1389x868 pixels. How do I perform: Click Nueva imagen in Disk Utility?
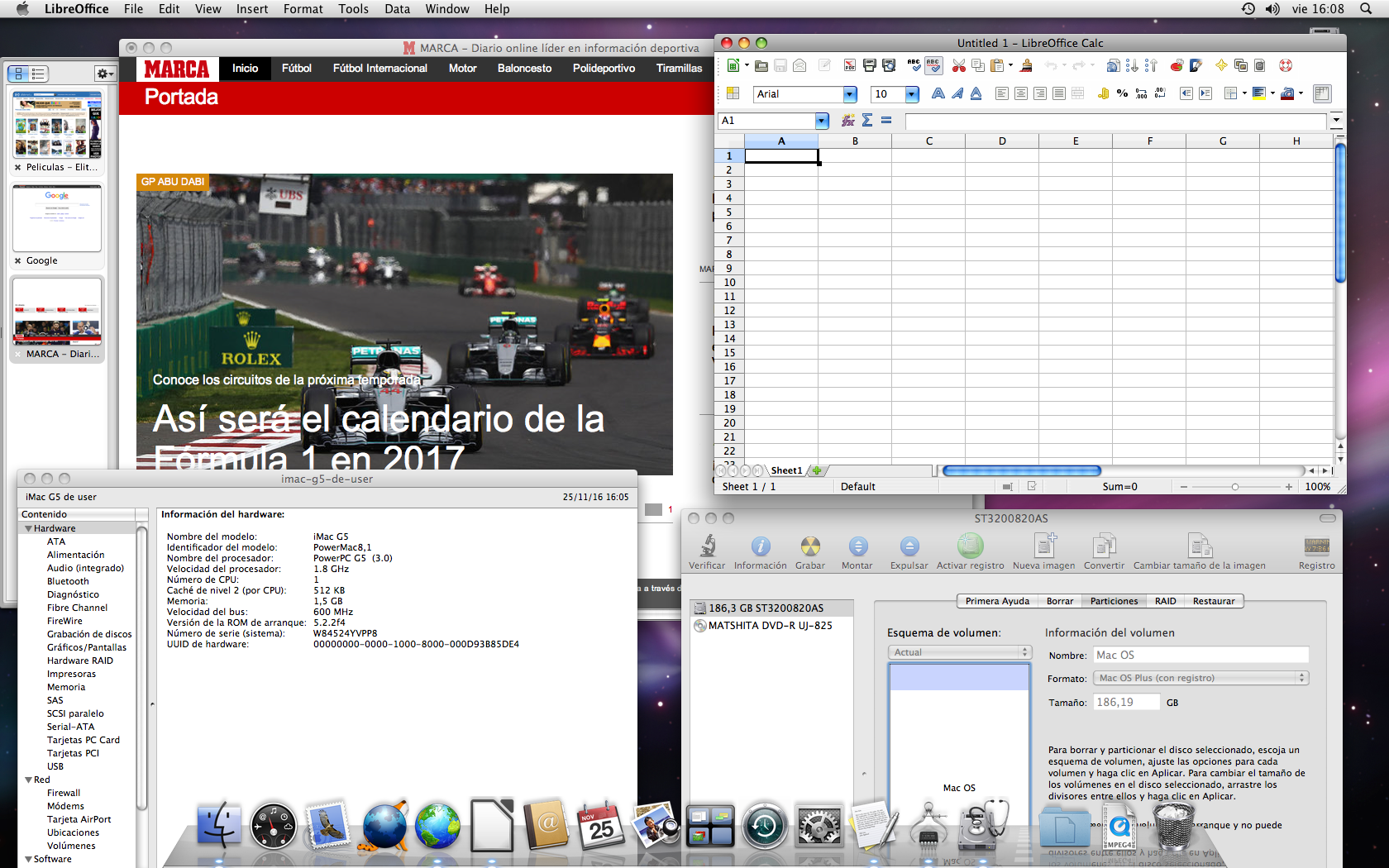click(x=1044, y=552)
